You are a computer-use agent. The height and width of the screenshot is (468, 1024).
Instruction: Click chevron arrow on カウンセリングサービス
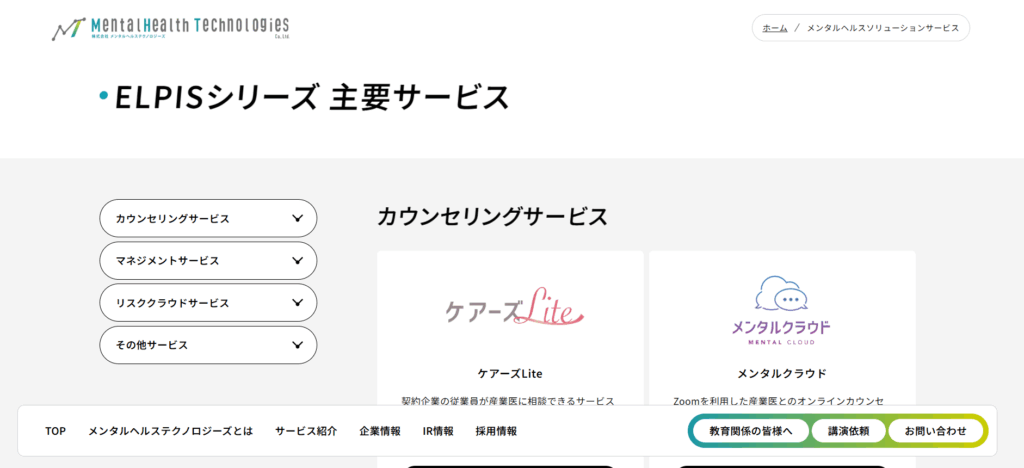point(298,219)
